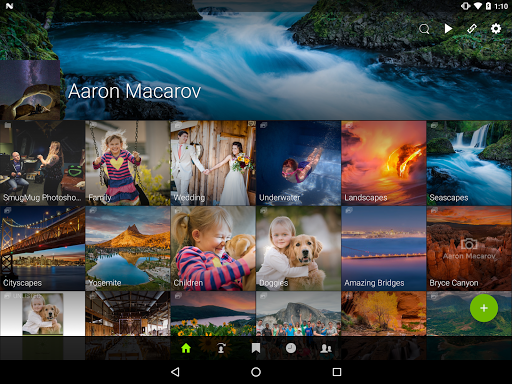
Task: Open SmugMug Photoshoot folder tile
Action: click(42, 163)
